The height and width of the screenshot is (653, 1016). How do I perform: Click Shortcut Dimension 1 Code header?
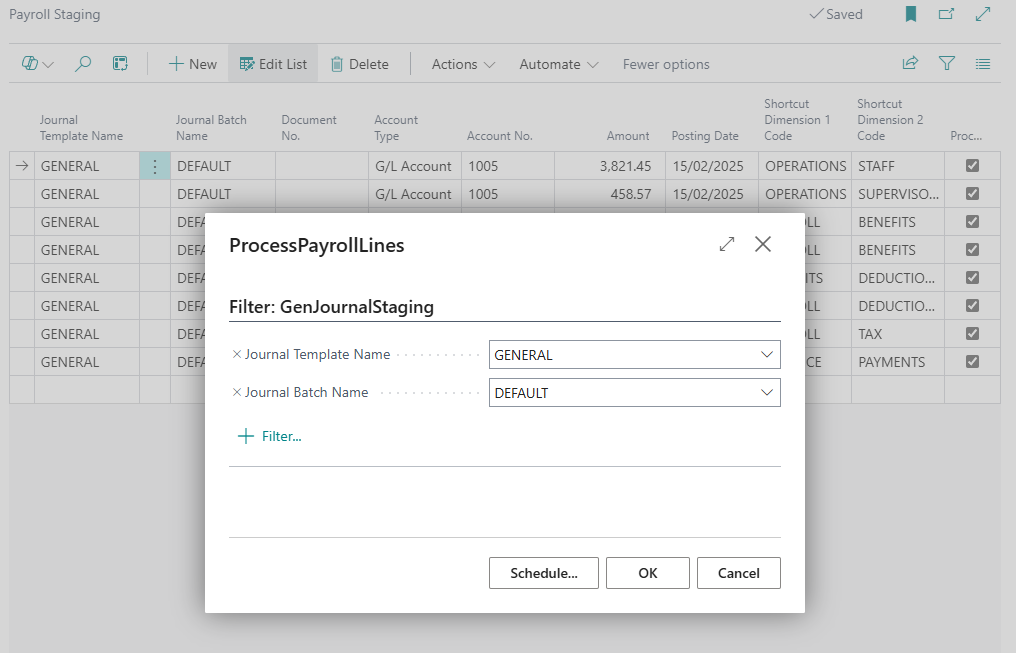pyautogui.click(x=797, y=120)
